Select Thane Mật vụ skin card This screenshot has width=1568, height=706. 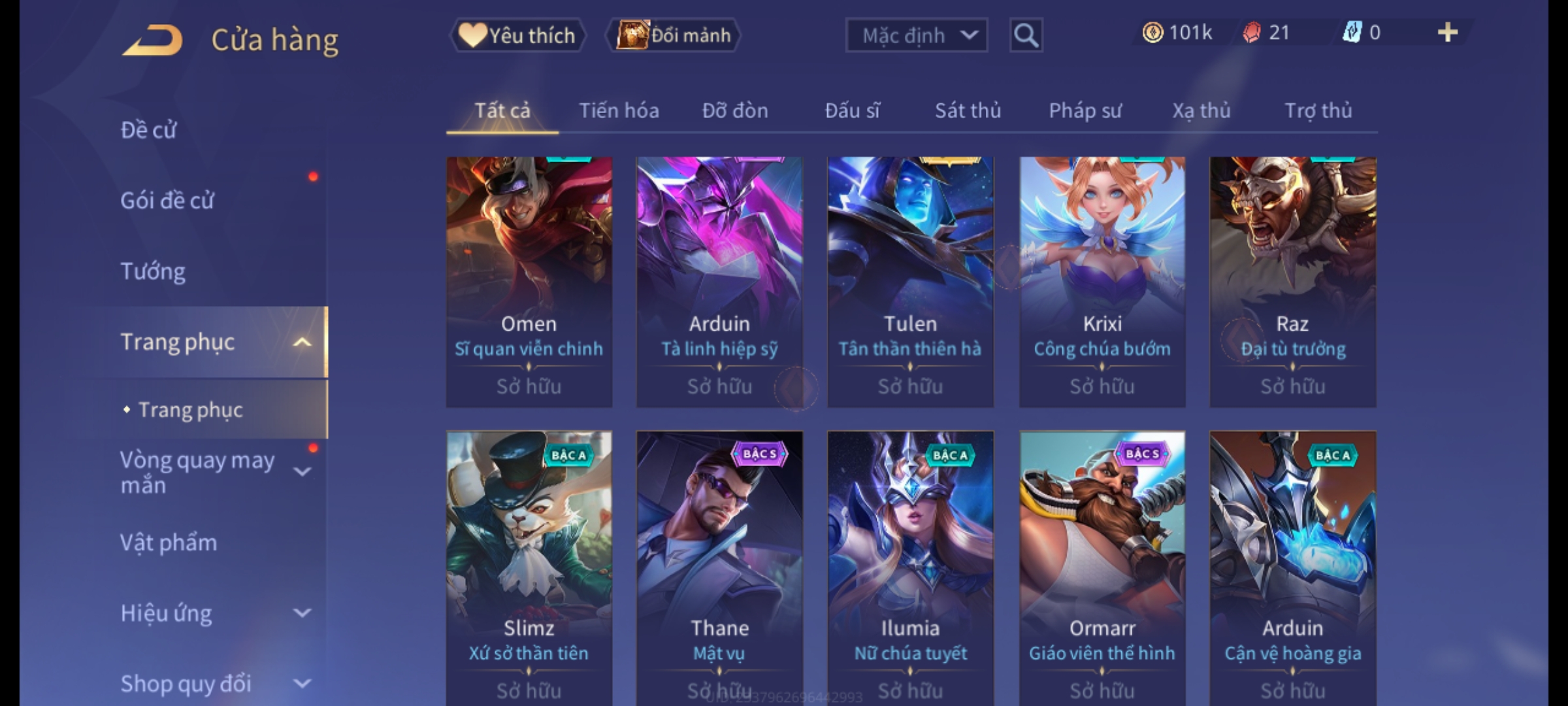pyautogui.click(x=719, y=567)
